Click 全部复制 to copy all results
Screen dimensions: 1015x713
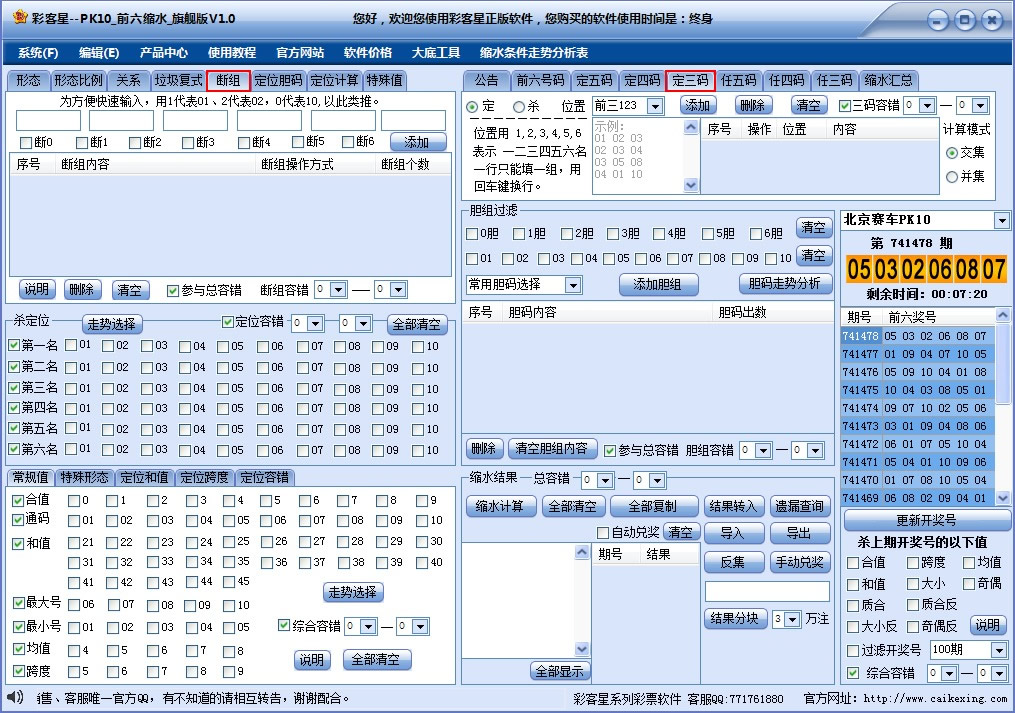click(654, 506)
